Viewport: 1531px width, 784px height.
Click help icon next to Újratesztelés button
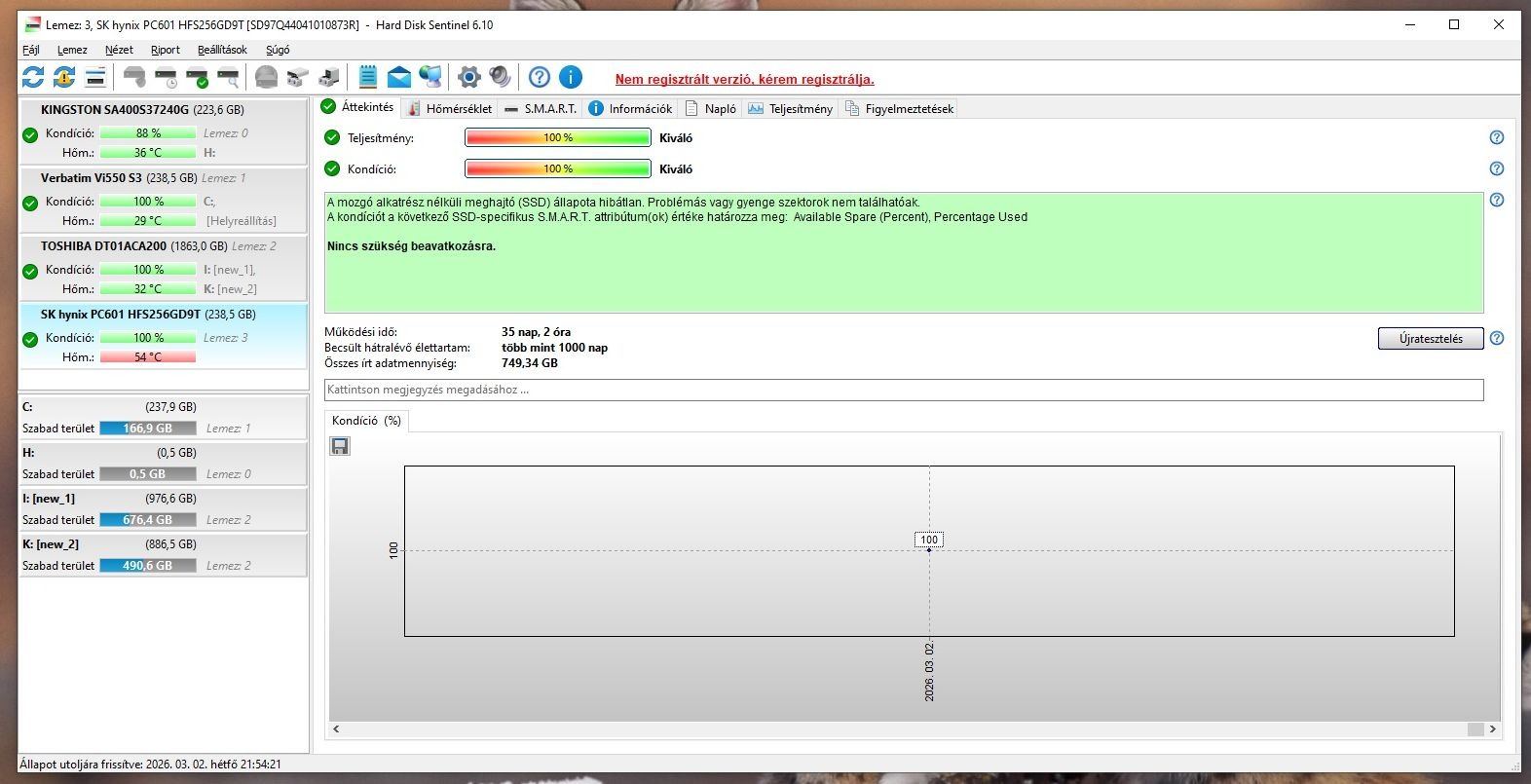(x=1497, y=338)
